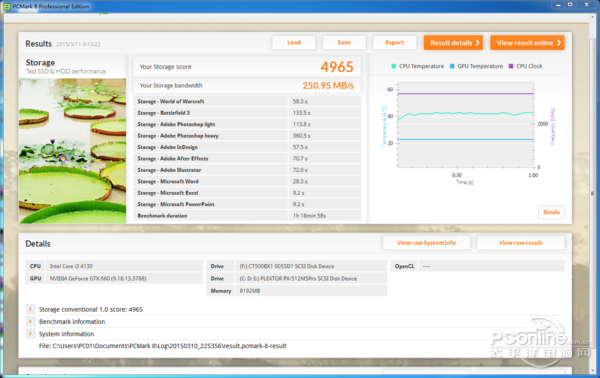Expand Storage conventional 1.0 score section
The width and height of the screenshot is (600, 378).
point(30,309)
